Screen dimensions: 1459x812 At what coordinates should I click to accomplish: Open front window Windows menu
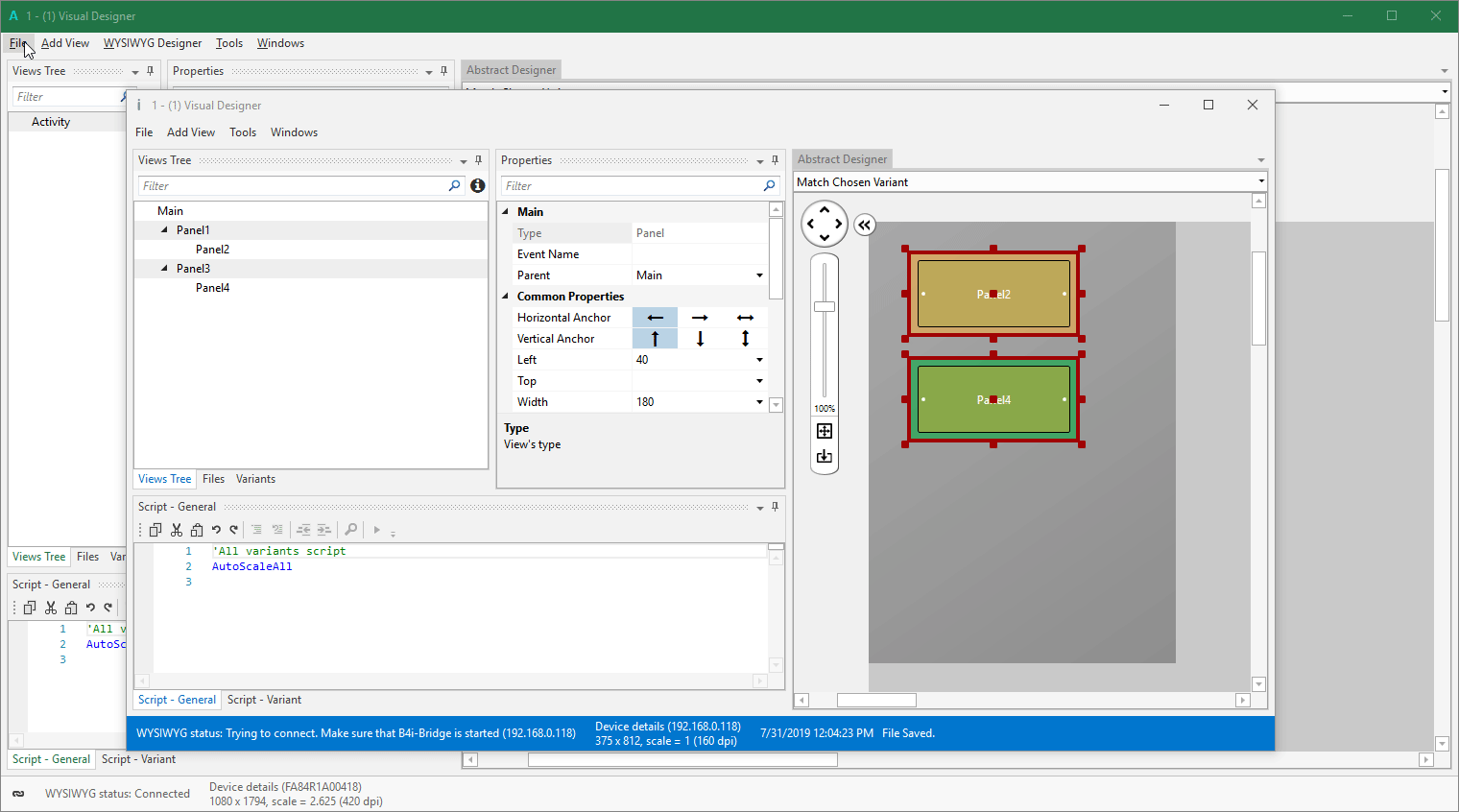click(294, 132)
